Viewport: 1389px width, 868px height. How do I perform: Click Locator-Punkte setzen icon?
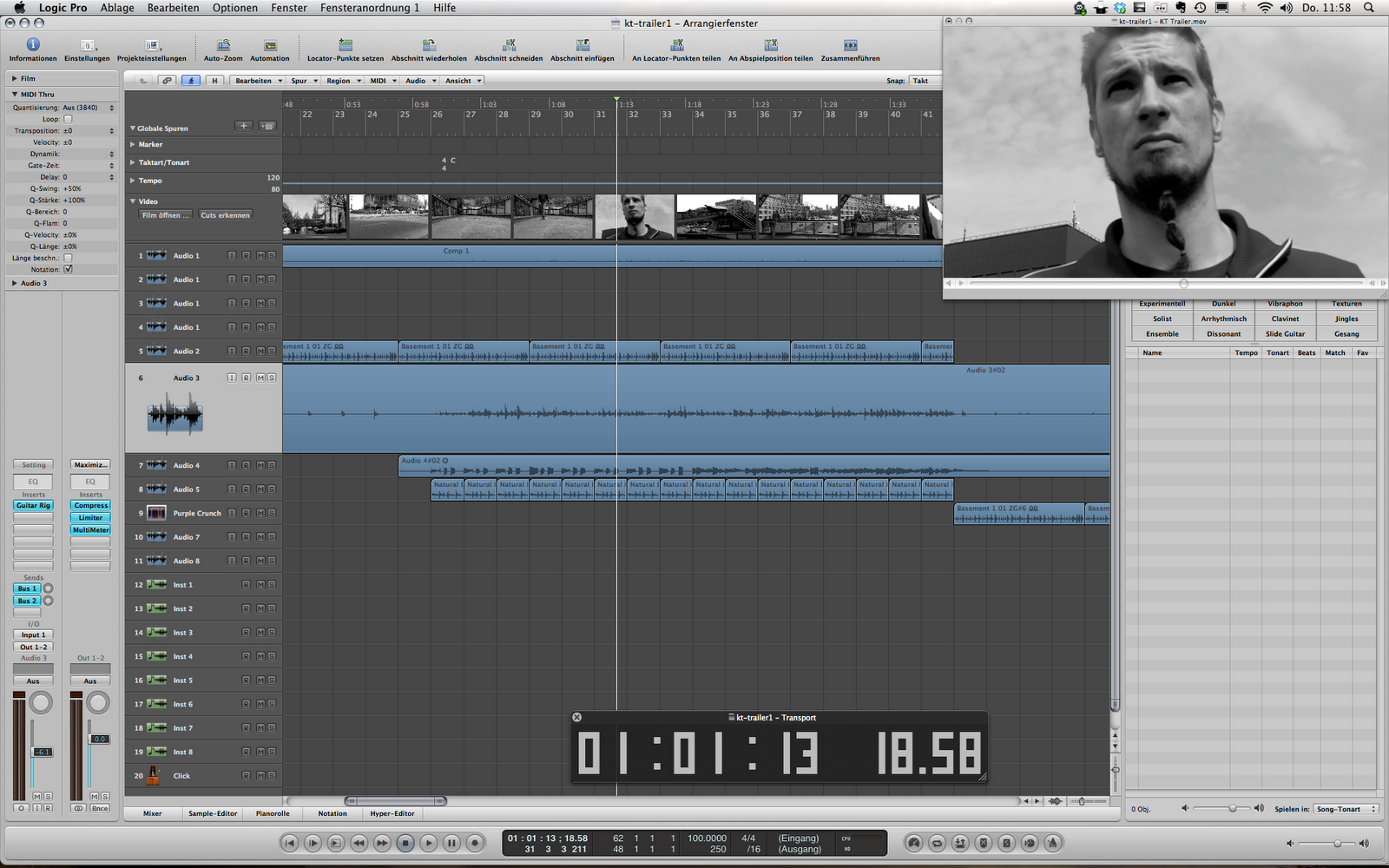pos(346,45)
